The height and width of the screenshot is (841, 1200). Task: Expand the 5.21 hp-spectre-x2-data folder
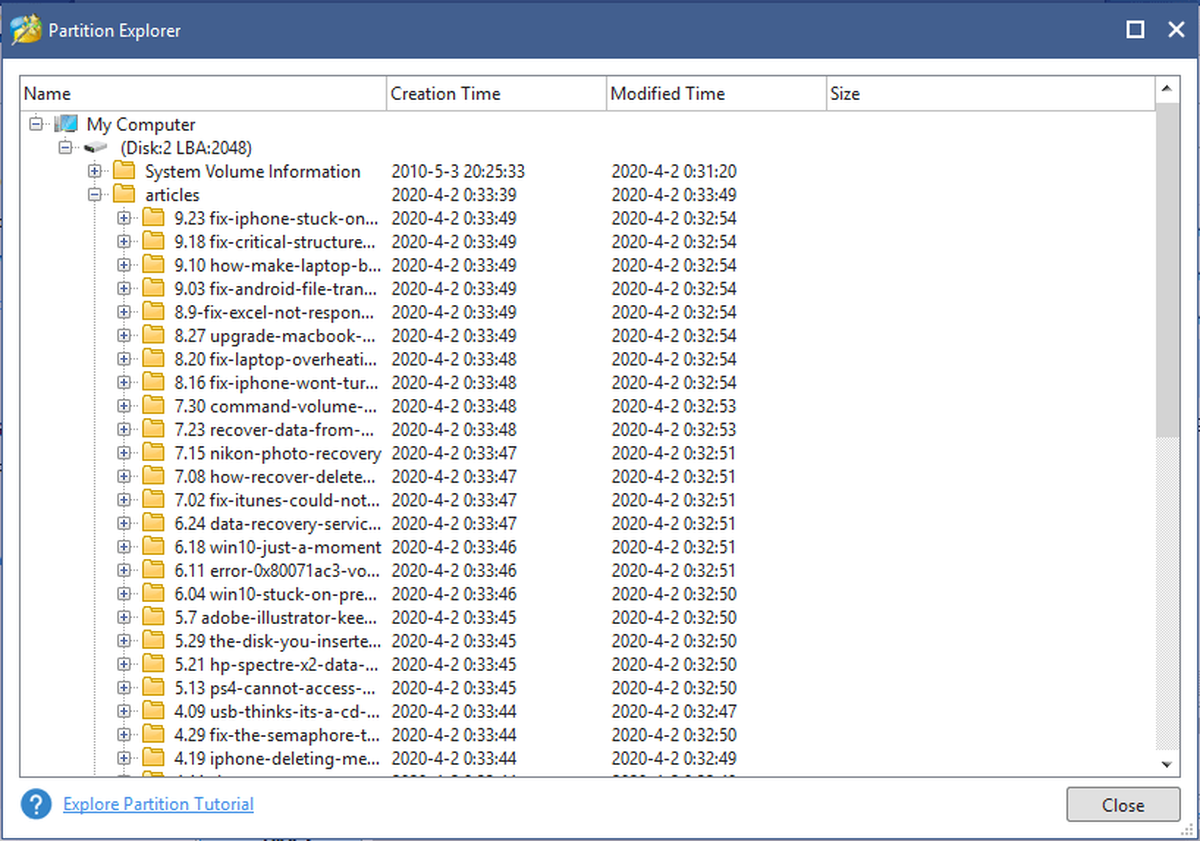pos(124,665)
